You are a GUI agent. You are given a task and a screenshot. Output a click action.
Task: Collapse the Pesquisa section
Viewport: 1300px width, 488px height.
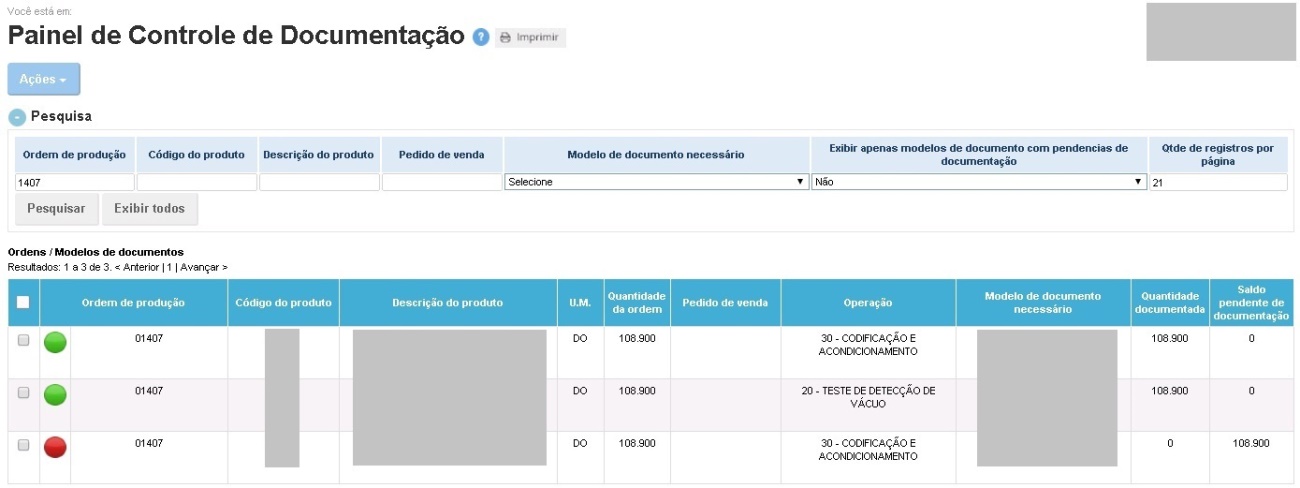tap(17, 117)
